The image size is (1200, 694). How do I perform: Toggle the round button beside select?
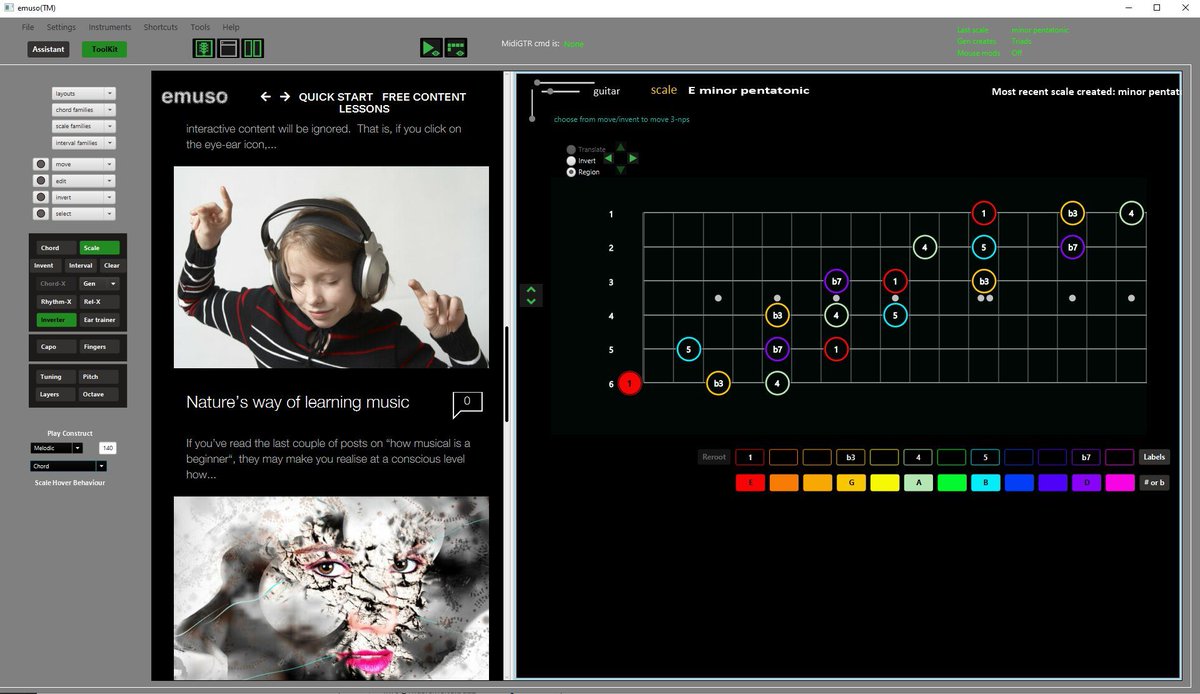(x=40, y=214)
